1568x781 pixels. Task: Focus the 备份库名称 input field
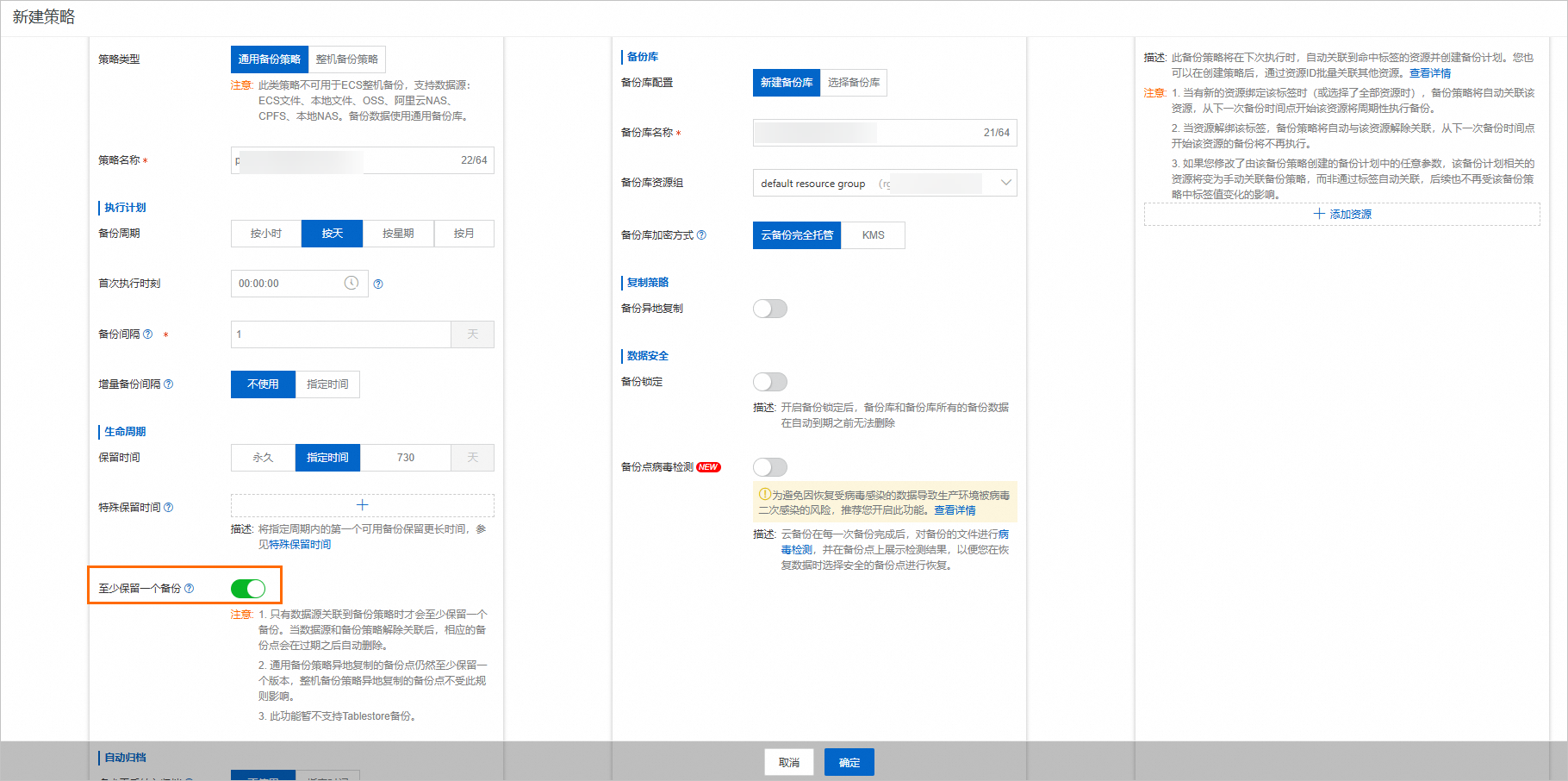tap(885, 133)
